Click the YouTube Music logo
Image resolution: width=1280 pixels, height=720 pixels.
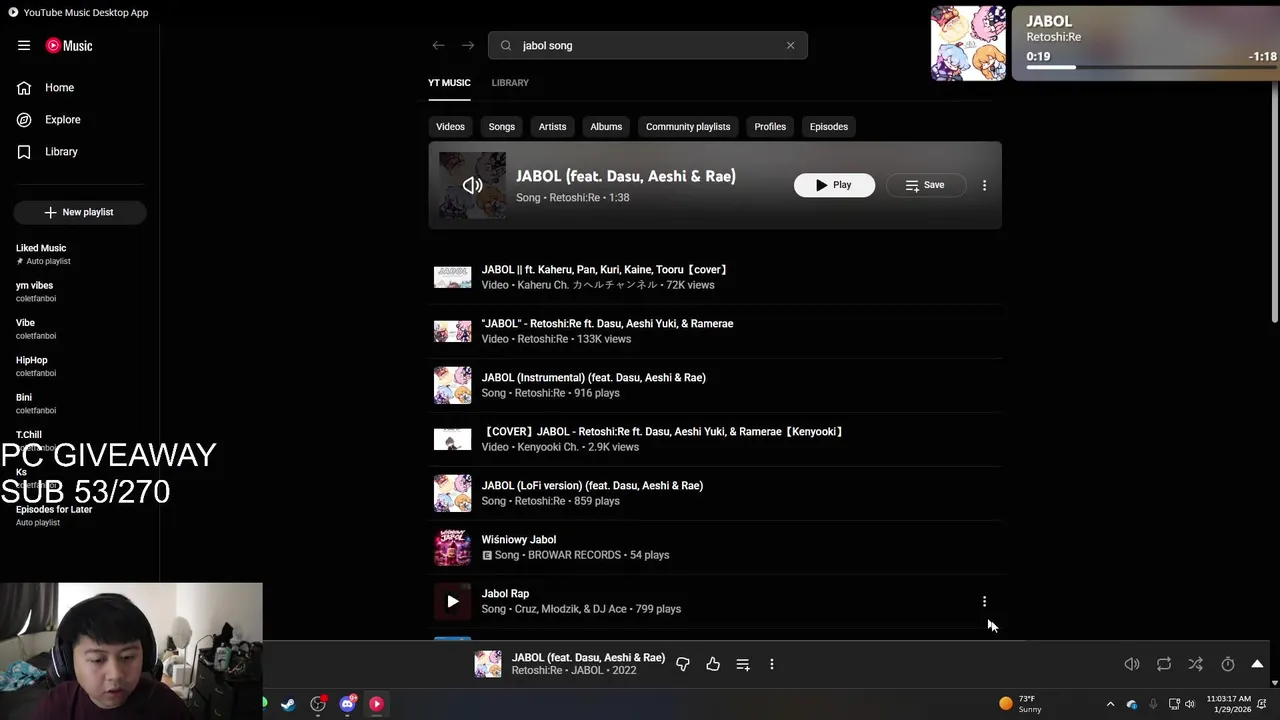[x=69, y=45]
